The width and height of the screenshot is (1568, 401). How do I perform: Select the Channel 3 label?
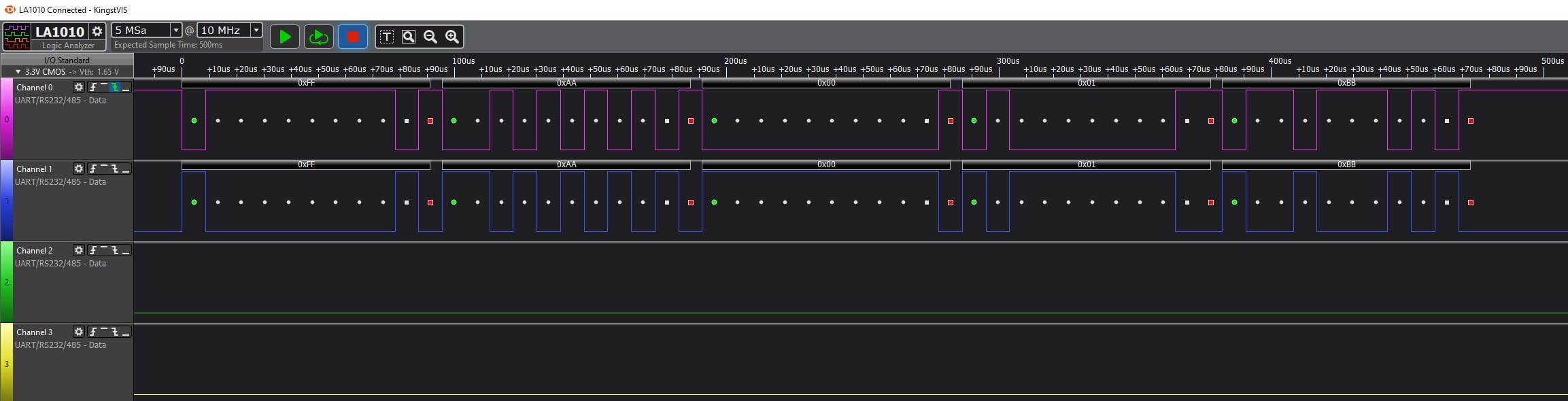[34, 332]
